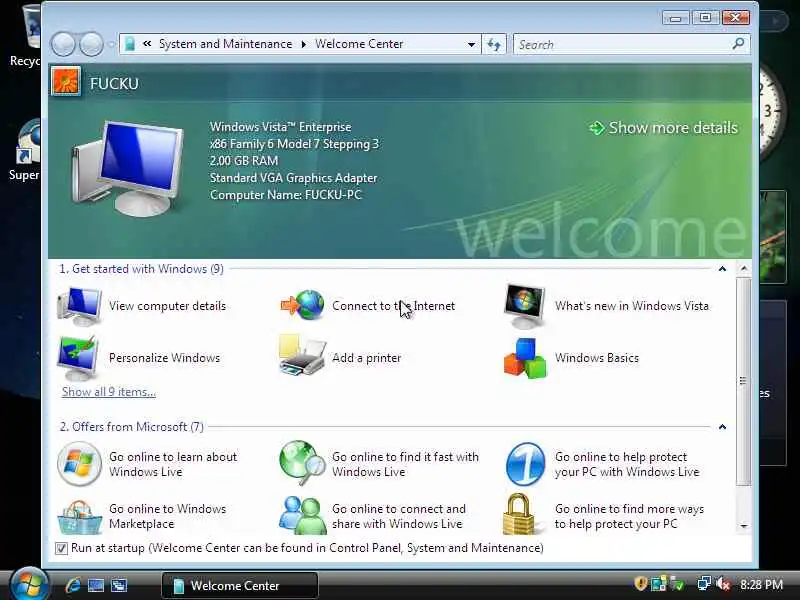Click the 8:28 PM taskbar clock
800x600 pixels.
click(x=761, y=584)
